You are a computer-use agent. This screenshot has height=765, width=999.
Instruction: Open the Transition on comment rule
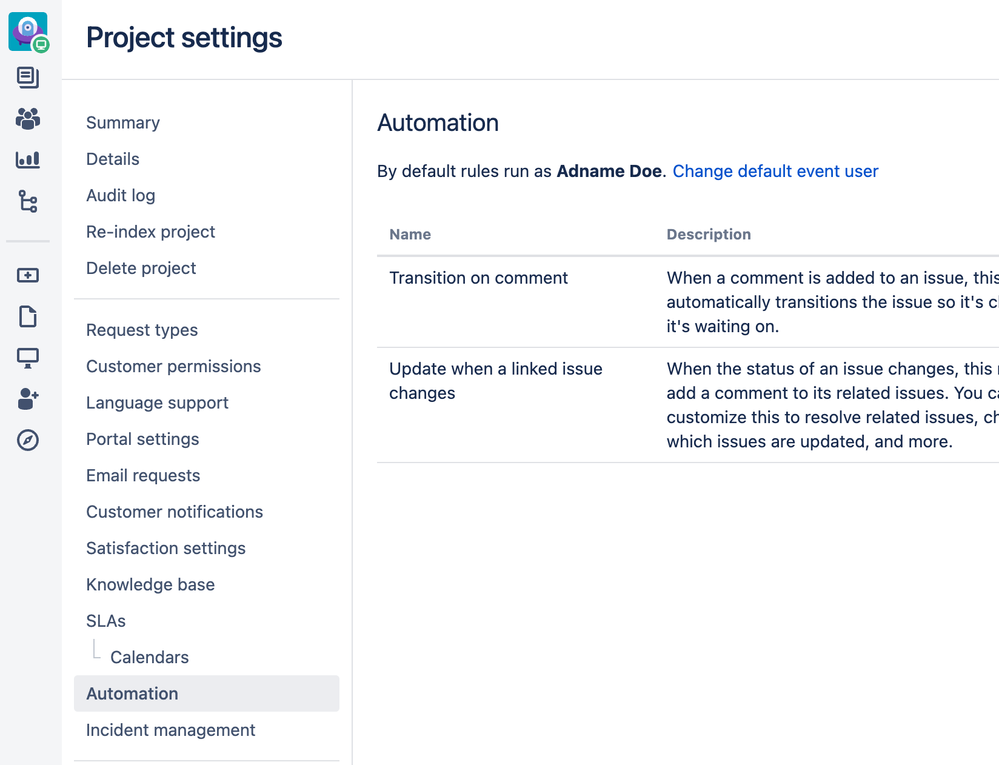click(x=478, y=278)
